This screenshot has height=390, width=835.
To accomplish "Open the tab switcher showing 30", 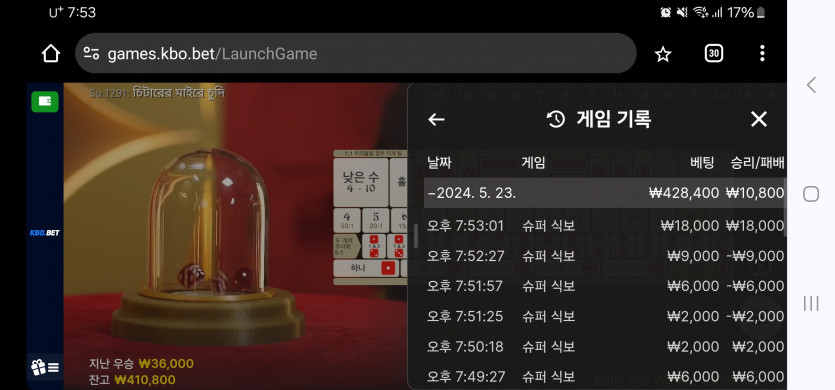I will tap(714, 53).
